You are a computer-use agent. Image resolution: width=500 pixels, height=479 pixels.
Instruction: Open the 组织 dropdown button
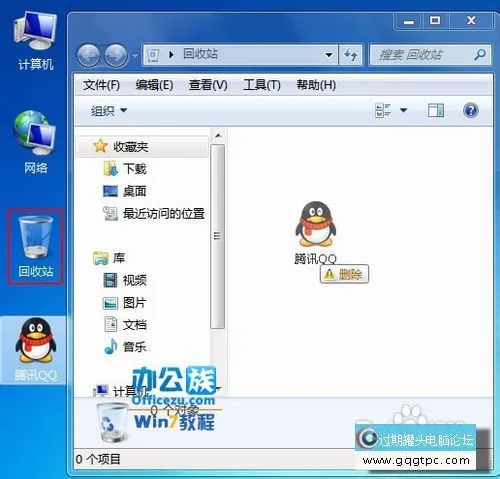pyautogui.click(x=109, y=111)
